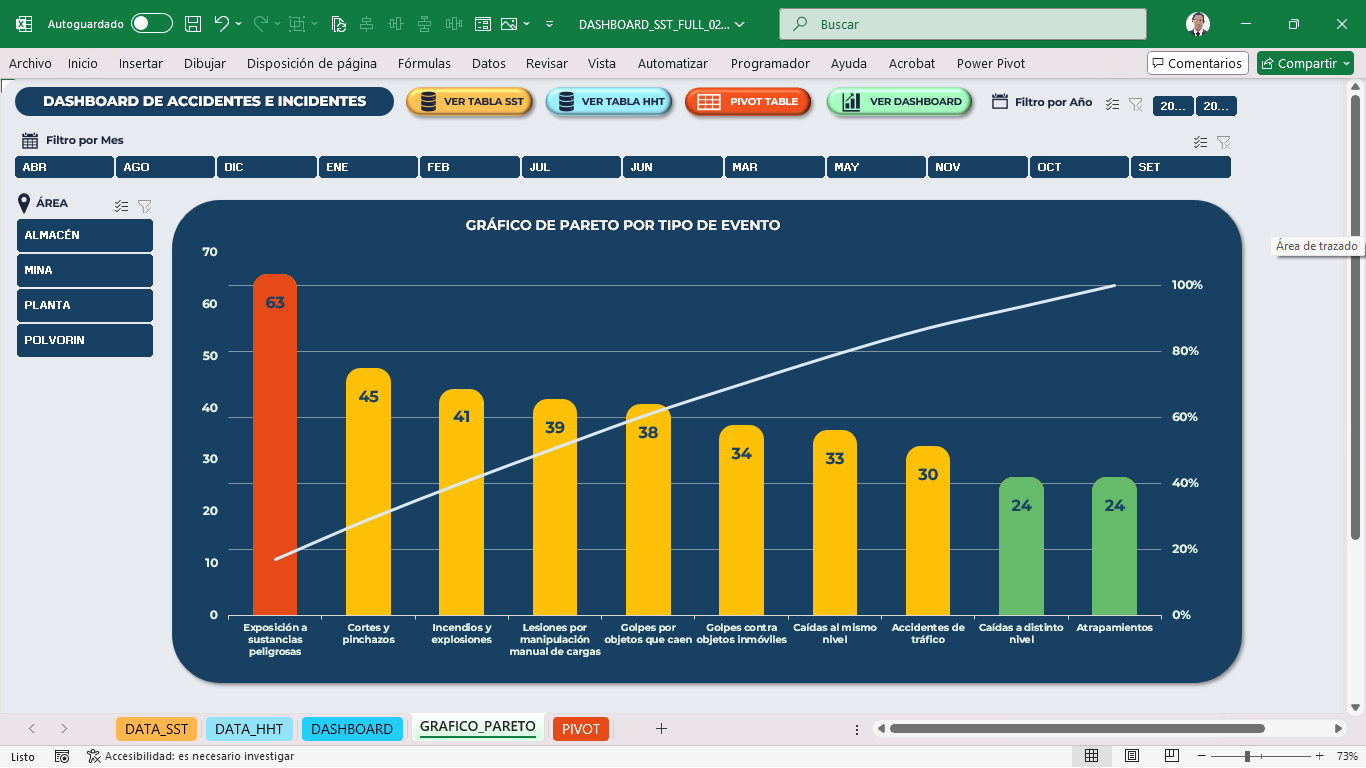The image size is (1366, 768).
Task: Select the first year slicer button
Action: [1173, 106]
